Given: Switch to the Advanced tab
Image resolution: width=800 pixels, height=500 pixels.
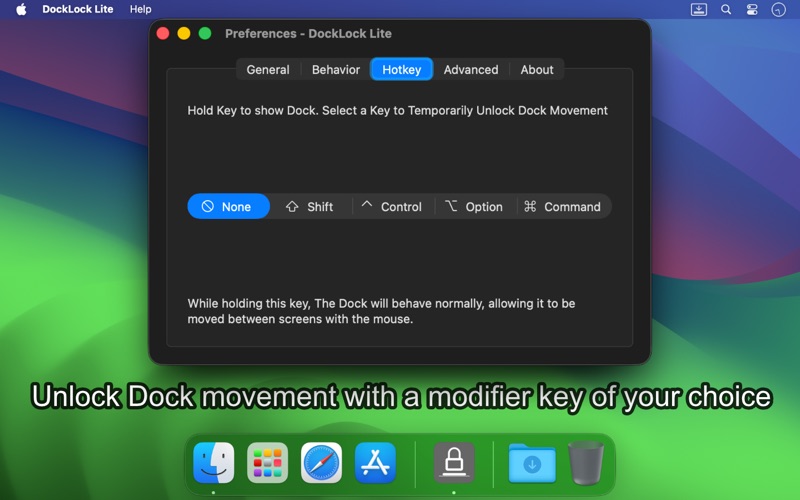Looking at the screenshot, I should tap(471, 69).
